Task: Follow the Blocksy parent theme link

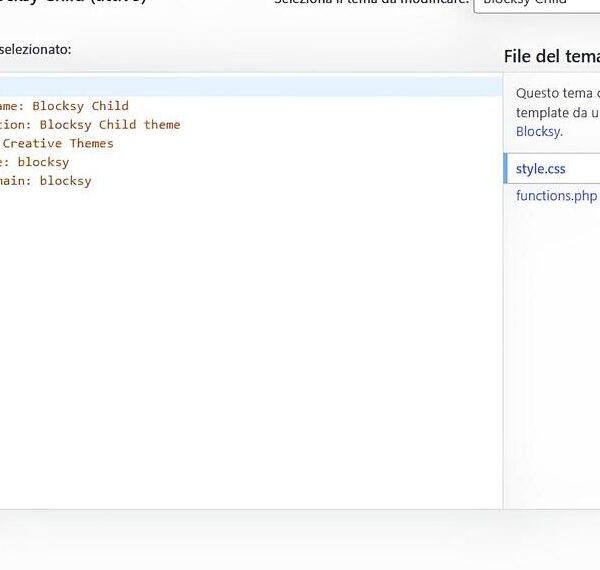Action: pyautogui.click(x=539, y=132)
